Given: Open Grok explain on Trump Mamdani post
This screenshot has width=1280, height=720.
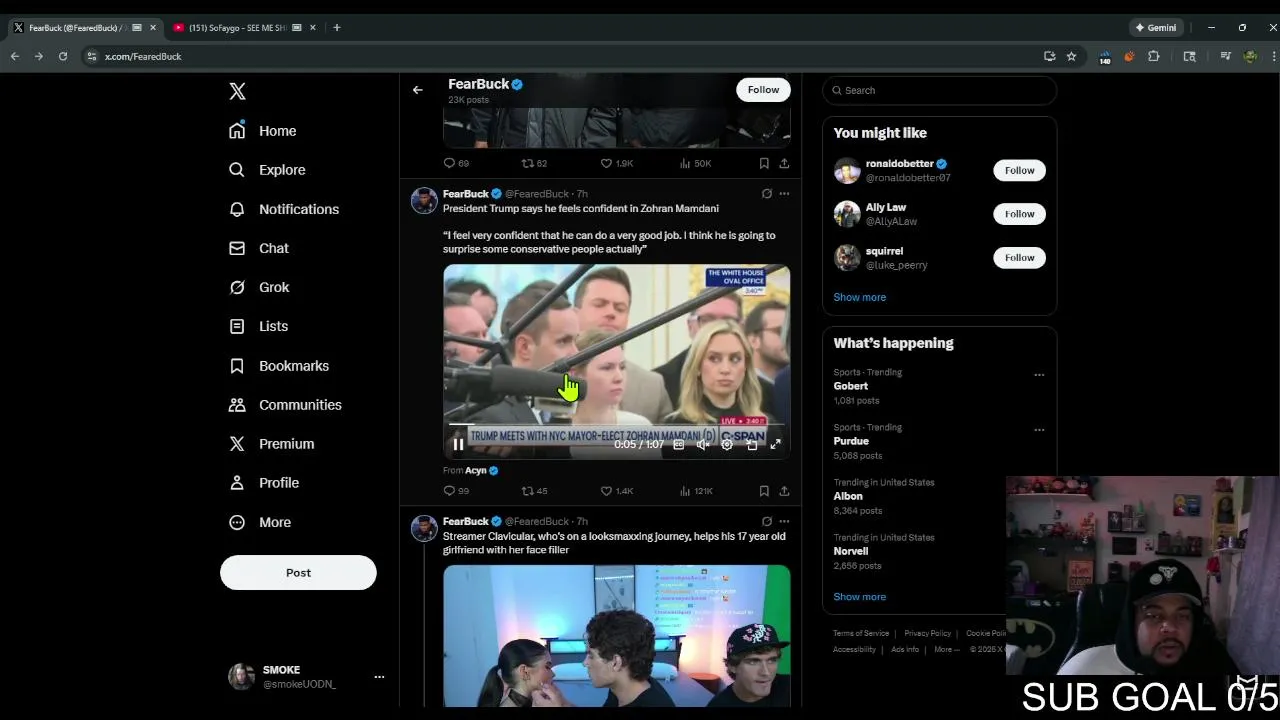Looking at the screenshot, I should (767, 194).
